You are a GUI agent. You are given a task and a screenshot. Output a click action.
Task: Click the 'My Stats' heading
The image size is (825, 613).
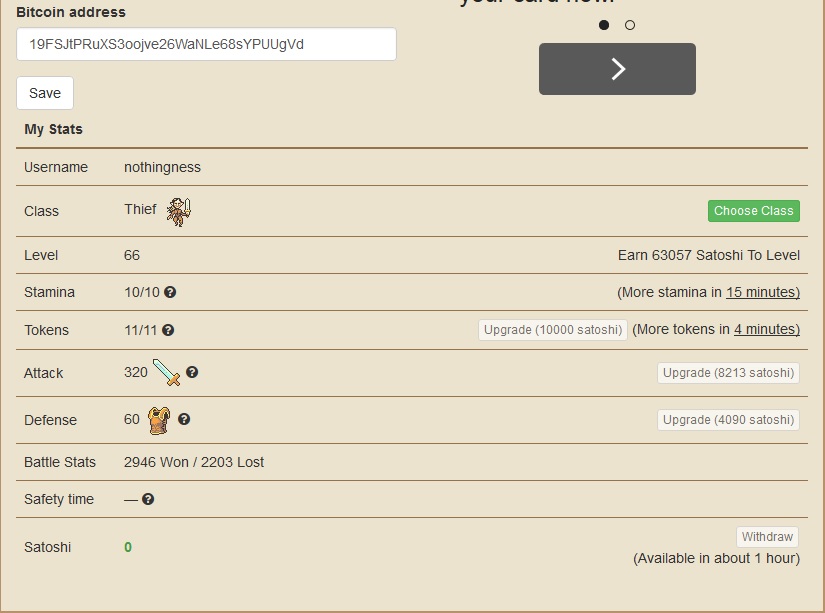(x=54, y=129)
